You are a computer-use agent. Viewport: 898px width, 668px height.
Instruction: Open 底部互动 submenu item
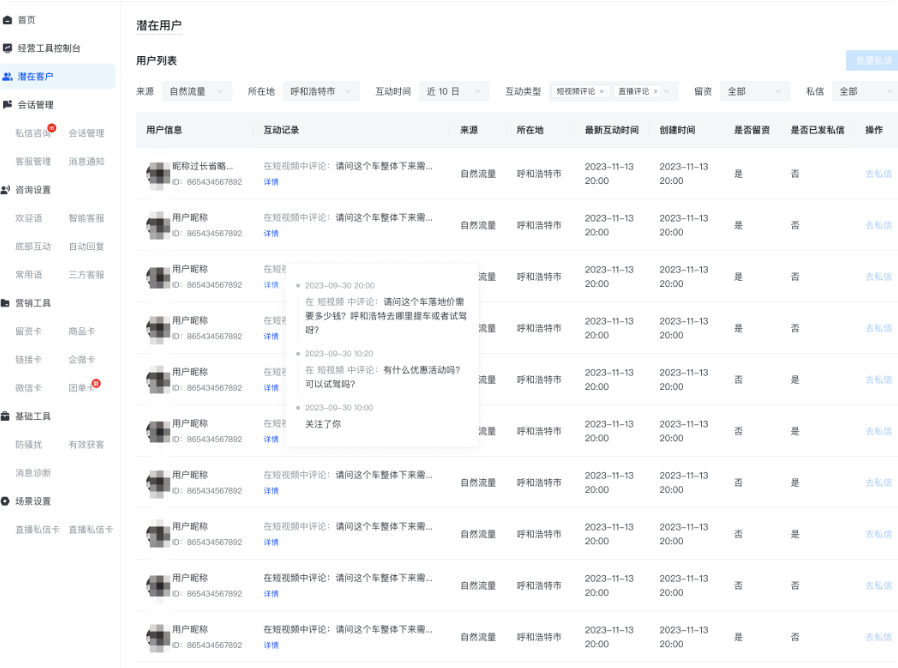tap(33, 246)
